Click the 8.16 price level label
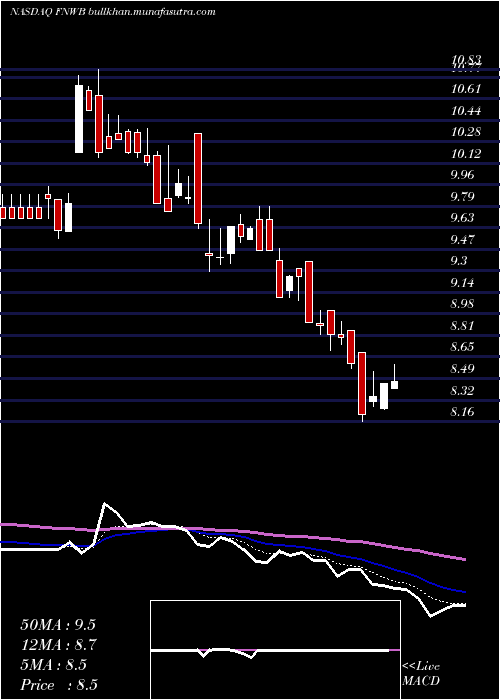This screenshot has width=500, height=700. click(462, 412)
